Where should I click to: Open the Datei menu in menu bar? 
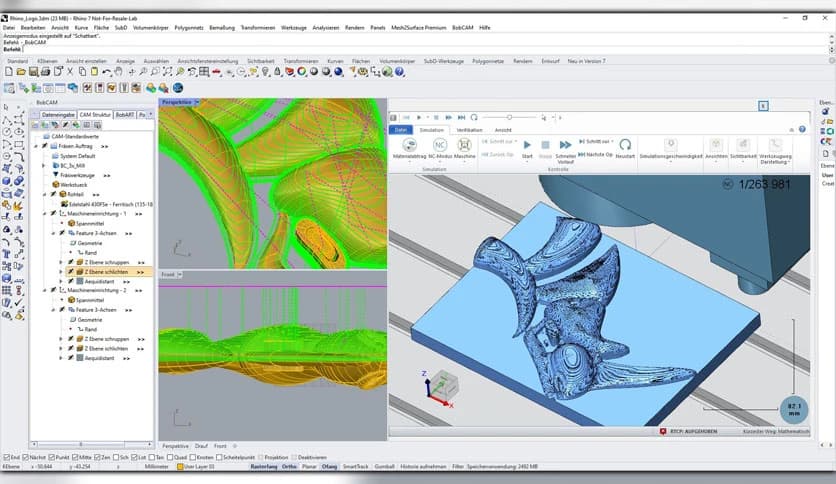9,28
